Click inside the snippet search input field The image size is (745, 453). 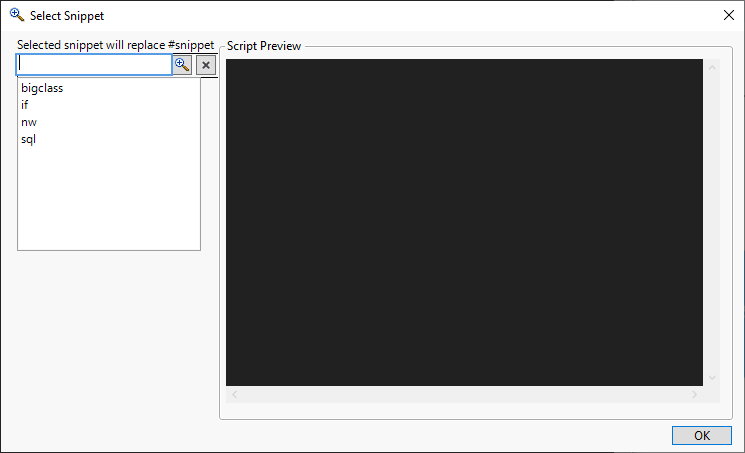[x=94, y=65]
